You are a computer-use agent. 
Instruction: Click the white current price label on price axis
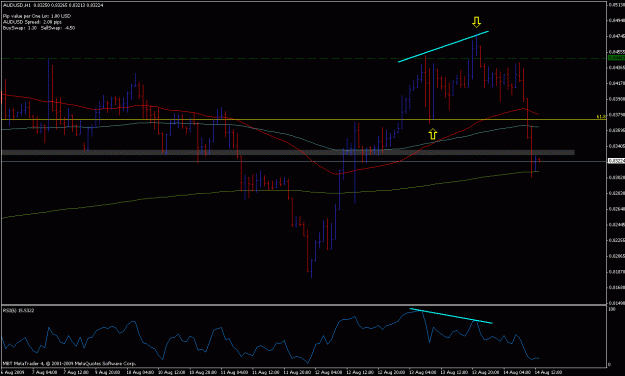click(615, 161)
